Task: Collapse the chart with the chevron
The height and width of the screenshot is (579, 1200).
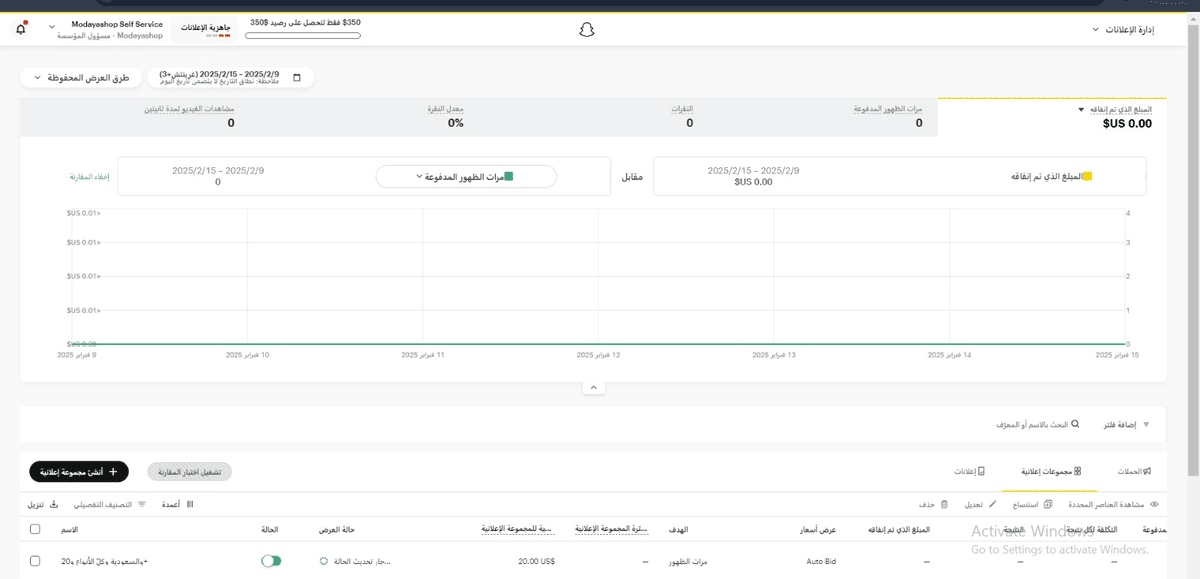Action: point(594,386)
